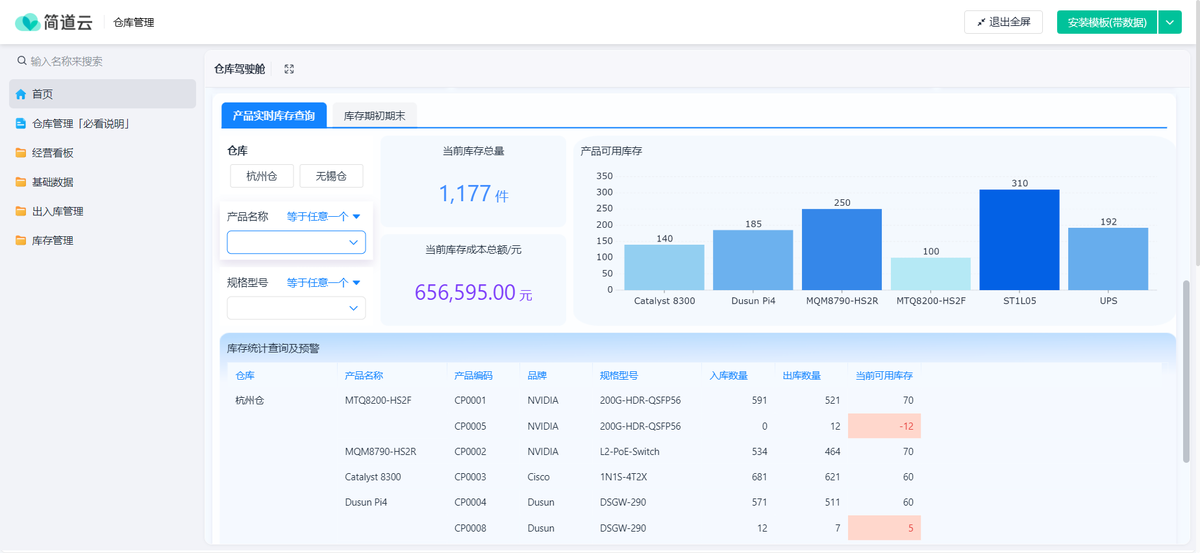Select the 产品实时库存查询 tab
Viewport: 1200px width, 553px height.
[x=273, y=116]
